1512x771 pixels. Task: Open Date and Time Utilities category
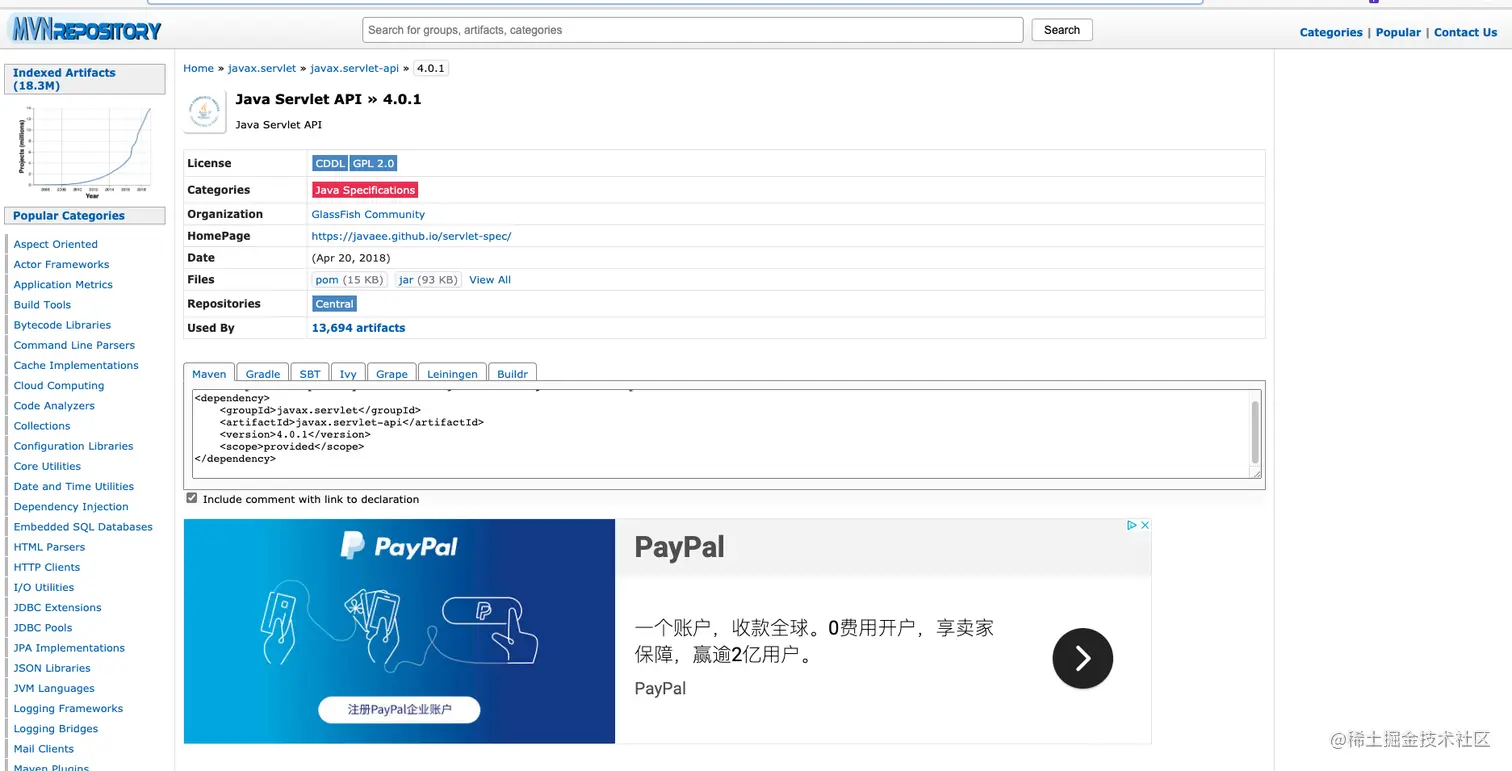pos(74,486)
